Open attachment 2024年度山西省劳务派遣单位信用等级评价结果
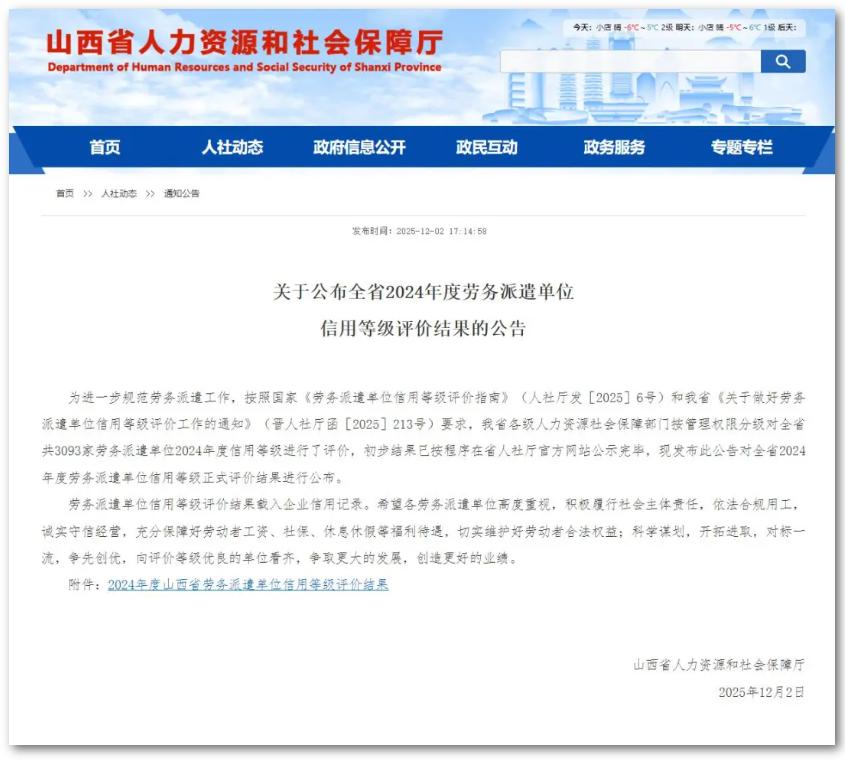846x761 pixels. coord(248,585)
